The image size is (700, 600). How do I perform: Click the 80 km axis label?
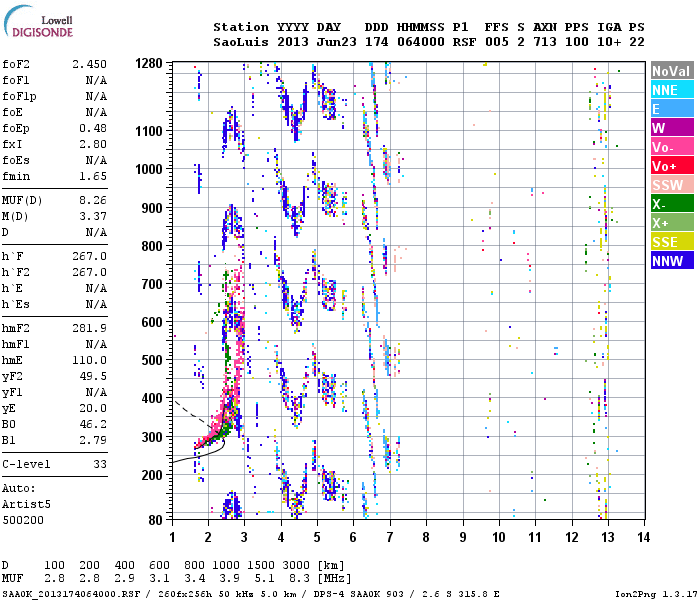[155, 520]
